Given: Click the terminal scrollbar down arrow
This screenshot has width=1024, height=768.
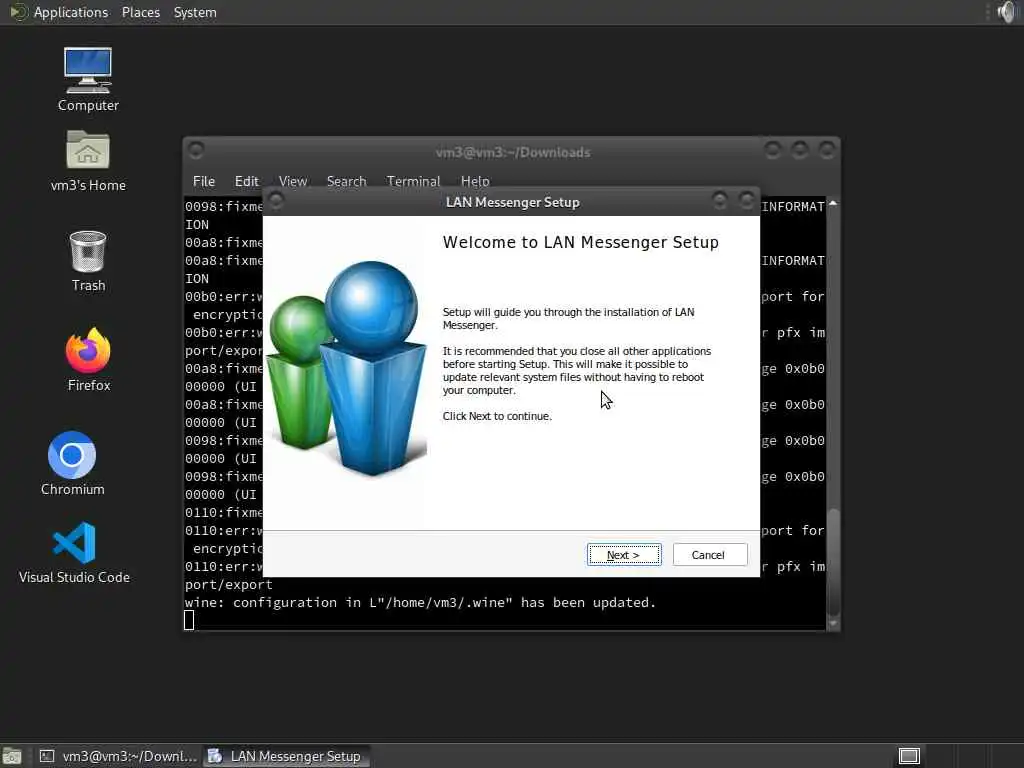Looking at the screenshot, I should pyautogui.click(x=833, y=622).
